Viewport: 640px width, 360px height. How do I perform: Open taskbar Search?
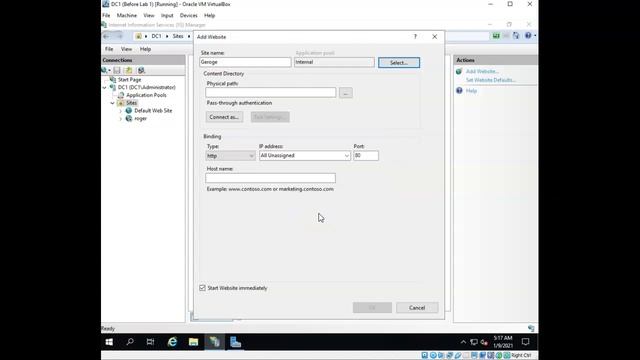point(130,342)
